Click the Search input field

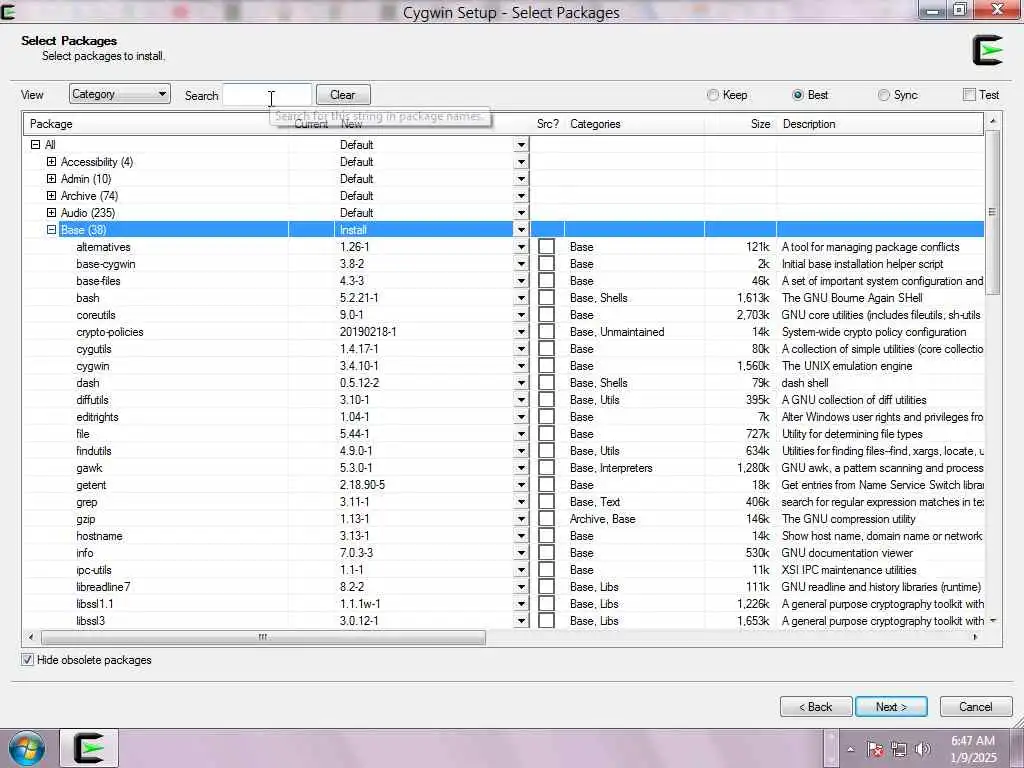[267, 95]
